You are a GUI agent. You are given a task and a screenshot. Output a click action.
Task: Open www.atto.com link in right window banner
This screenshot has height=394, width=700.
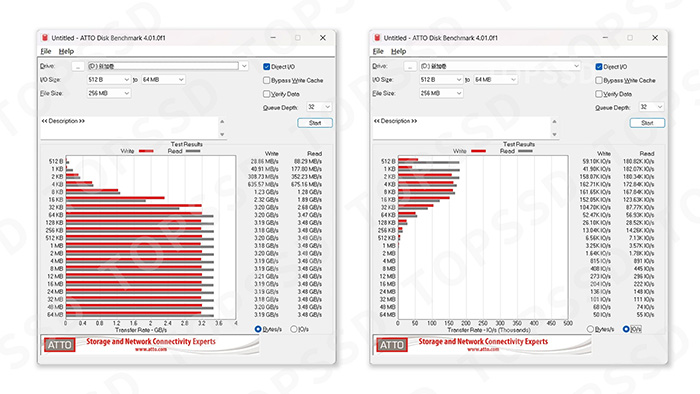[483, 349]
